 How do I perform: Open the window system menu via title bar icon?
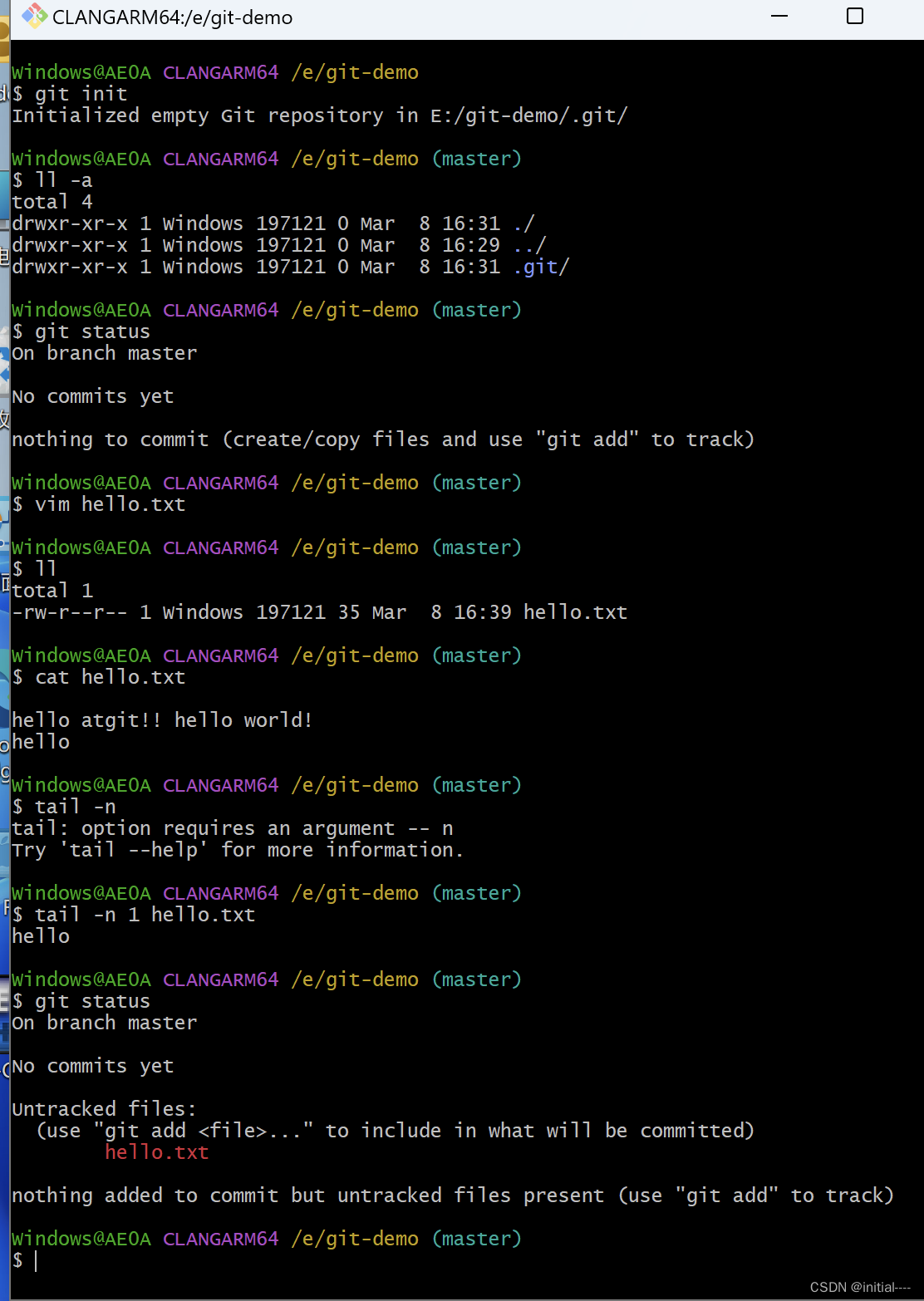[x=37, y=17]
